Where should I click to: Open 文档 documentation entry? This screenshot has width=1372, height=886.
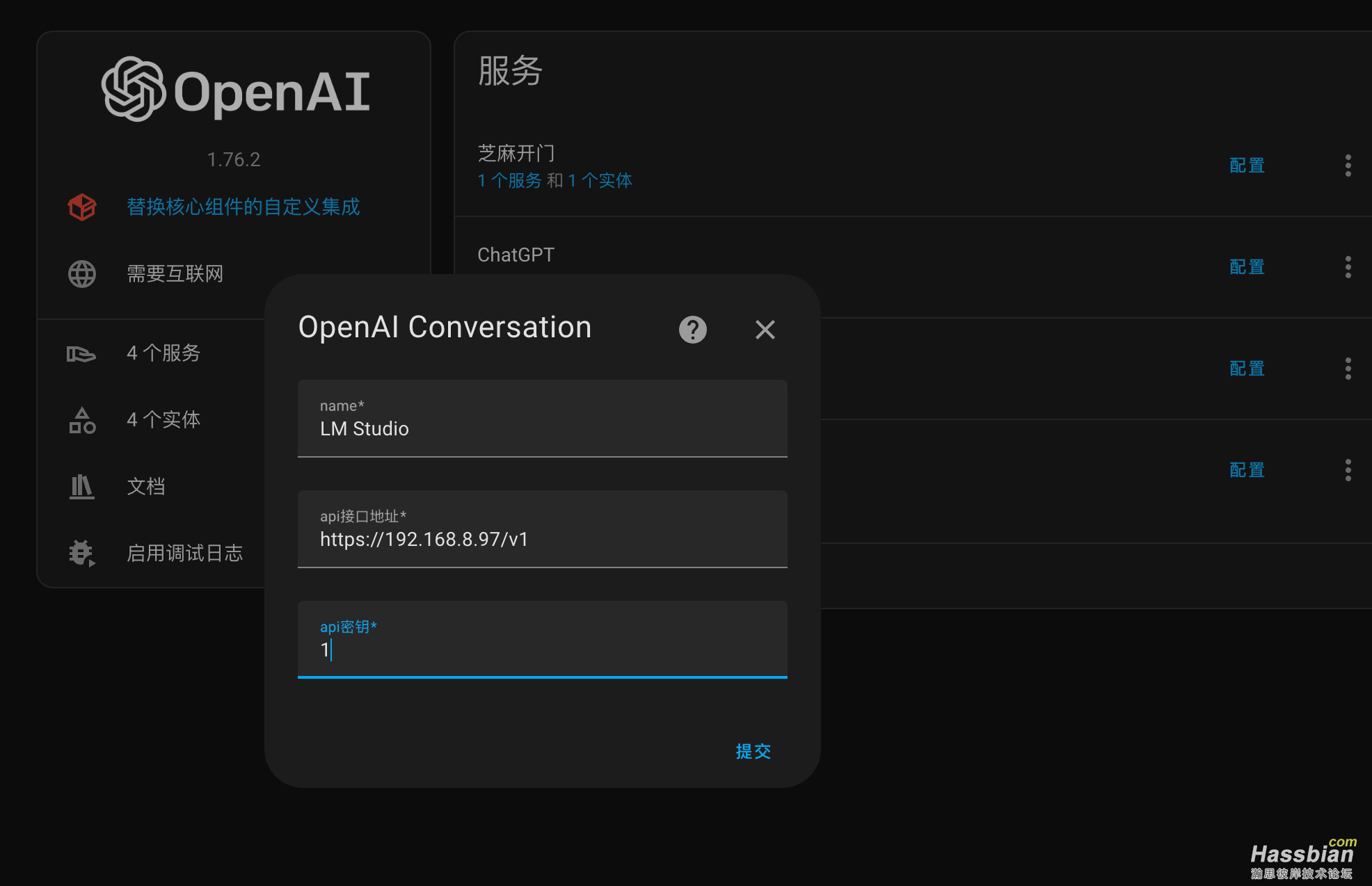pos(146,486)
